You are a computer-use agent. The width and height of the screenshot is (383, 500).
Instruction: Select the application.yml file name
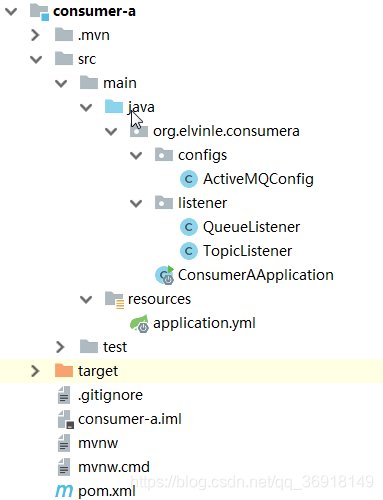[204, 323]
